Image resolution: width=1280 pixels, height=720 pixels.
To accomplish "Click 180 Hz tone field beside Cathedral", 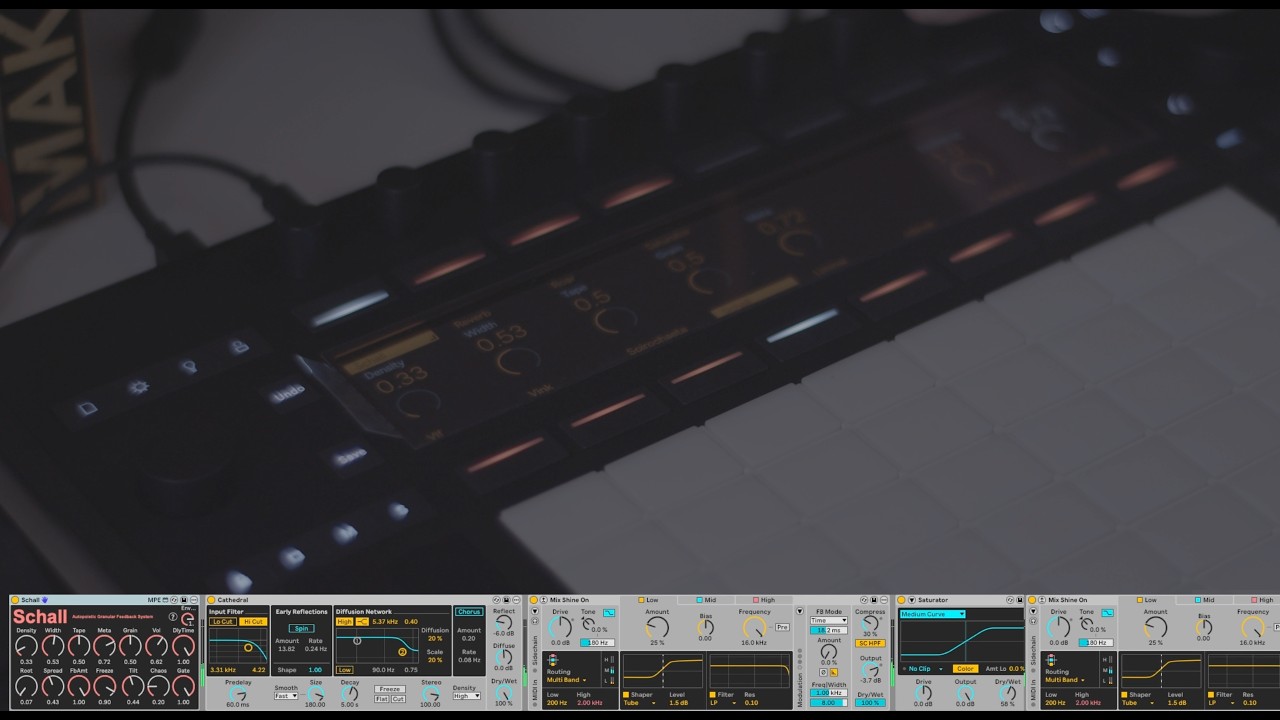I will point(598,642).
